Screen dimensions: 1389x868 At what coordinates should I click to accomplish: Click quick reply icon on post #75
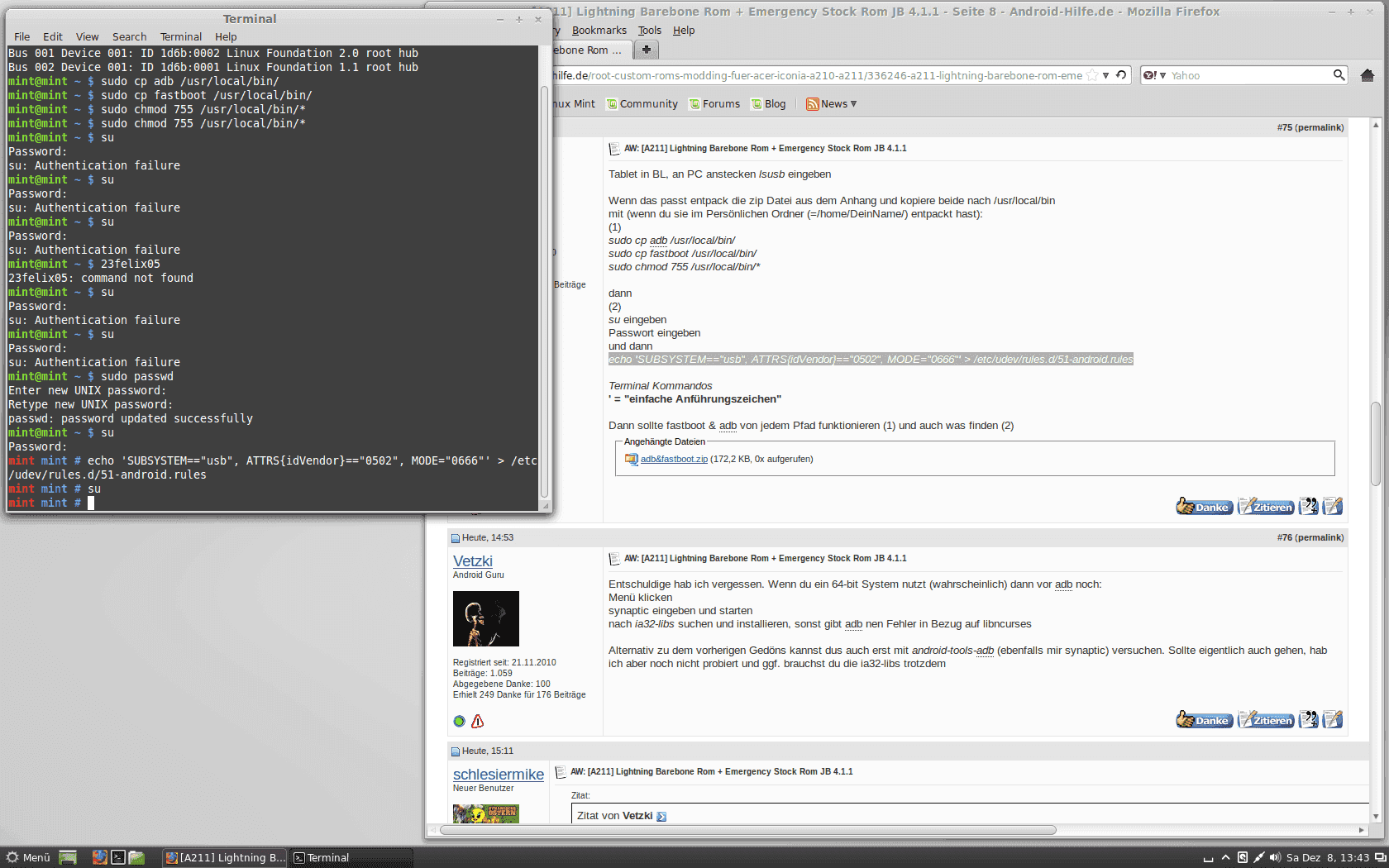(x=1333, y=506)
